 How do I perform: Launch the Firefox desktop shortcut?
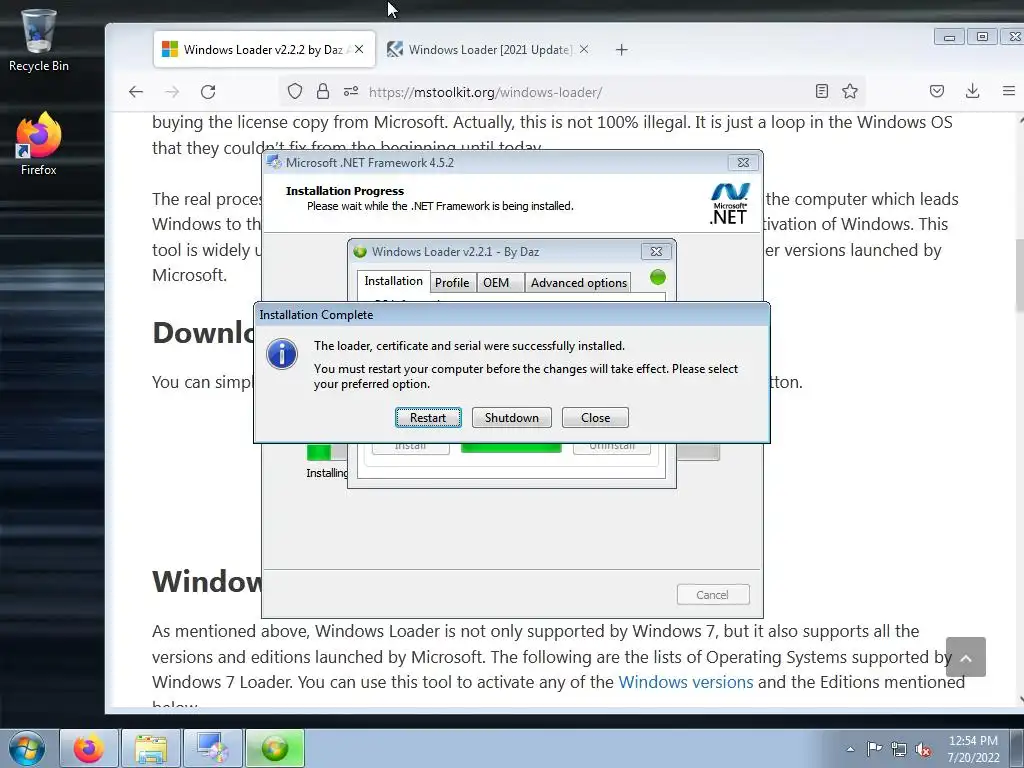39,144
